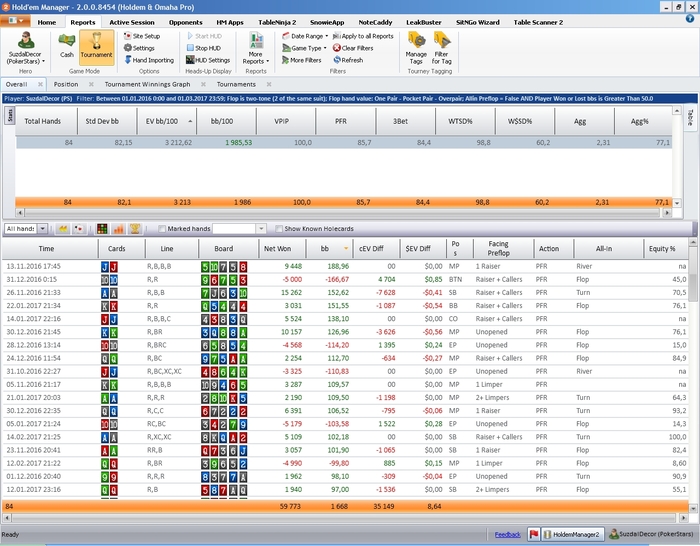Open the SitNGo Wizard tab

tap(478, 22)
